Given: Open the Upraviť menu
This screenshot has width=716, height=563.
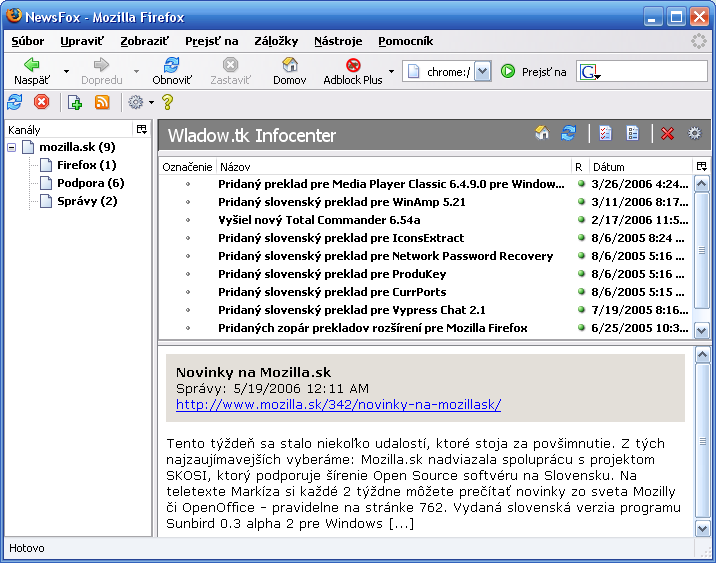Looking at the screenshot, I should (x=82, y=41).
